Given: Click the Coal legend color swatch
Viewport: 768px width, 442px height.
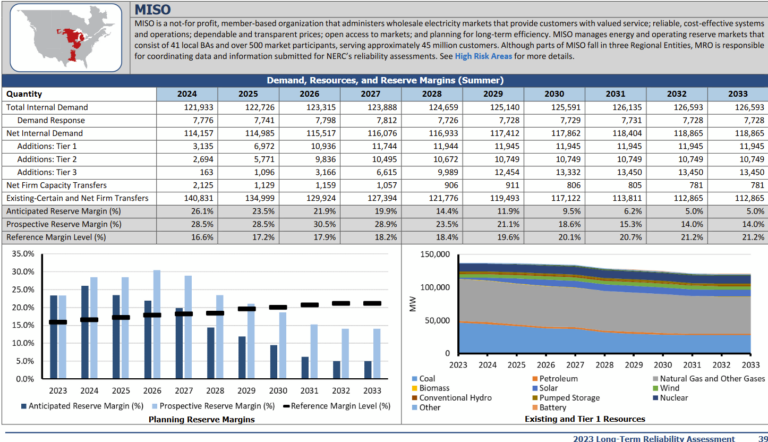Looking at the screenshot, I should tap(414, 379).
